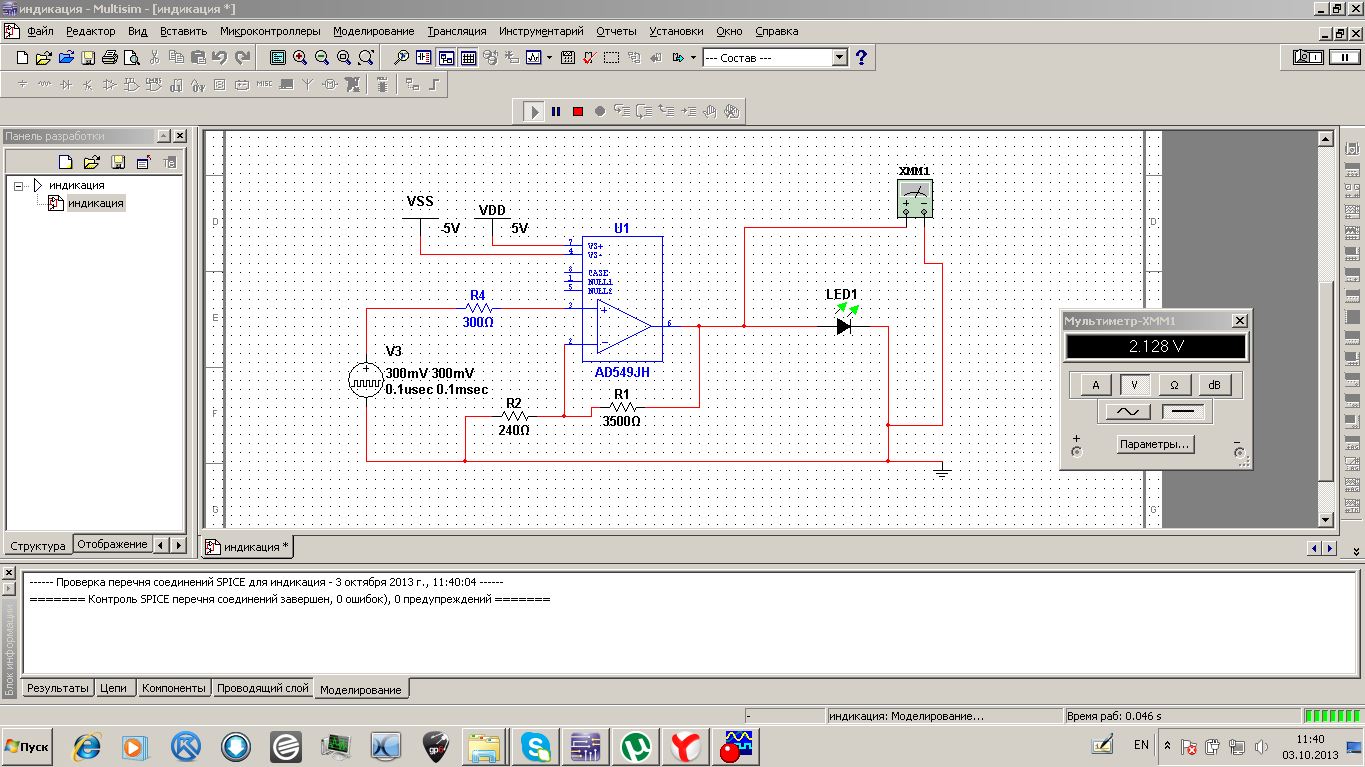Image resolution: width=1365 pixels, height=767 pixels.
Task: Open the Результаты tab
Action: [x=58, y=688]
